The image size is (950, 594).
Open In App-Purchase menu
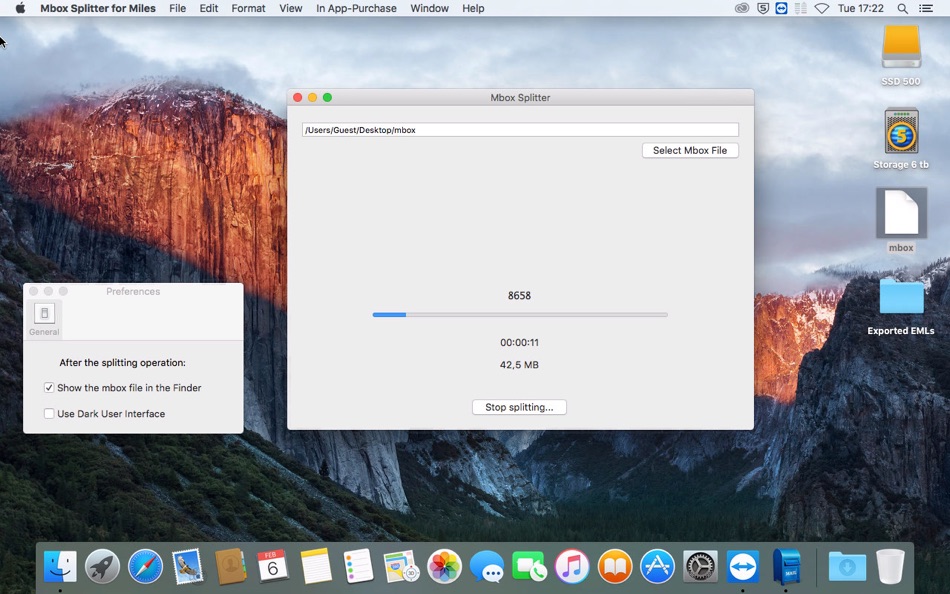[356, 8]
